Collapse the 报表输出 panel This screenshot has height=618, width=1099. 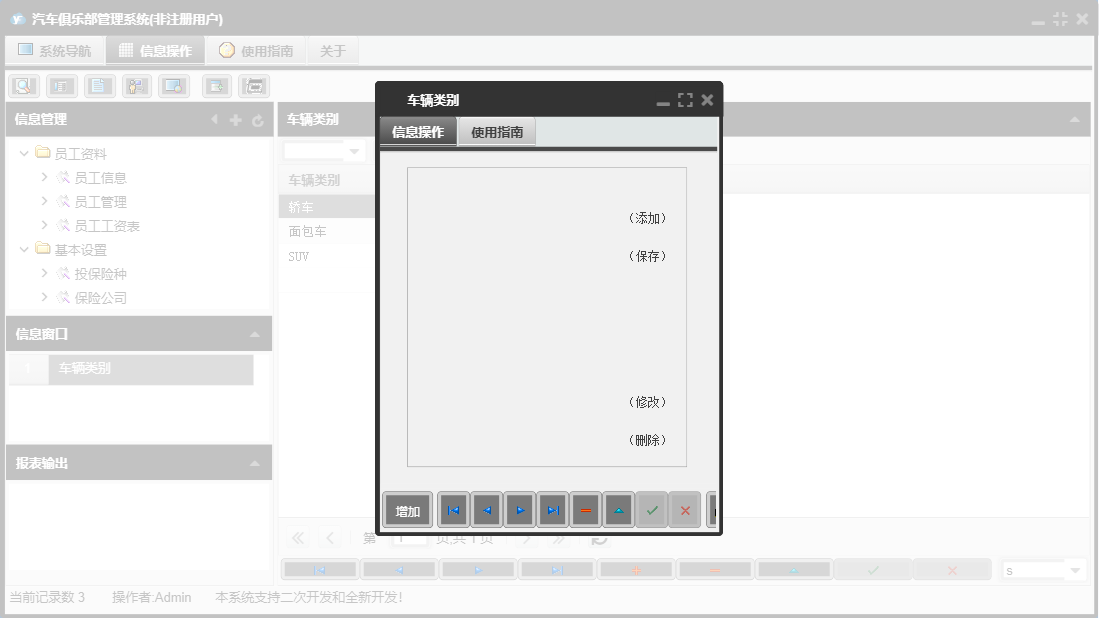(254, 463)
